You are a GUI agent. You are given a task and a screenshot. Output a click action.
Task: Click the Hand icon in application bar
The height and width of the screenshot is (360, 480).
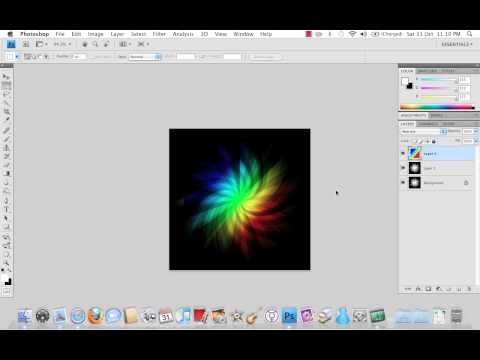(85, 44)
